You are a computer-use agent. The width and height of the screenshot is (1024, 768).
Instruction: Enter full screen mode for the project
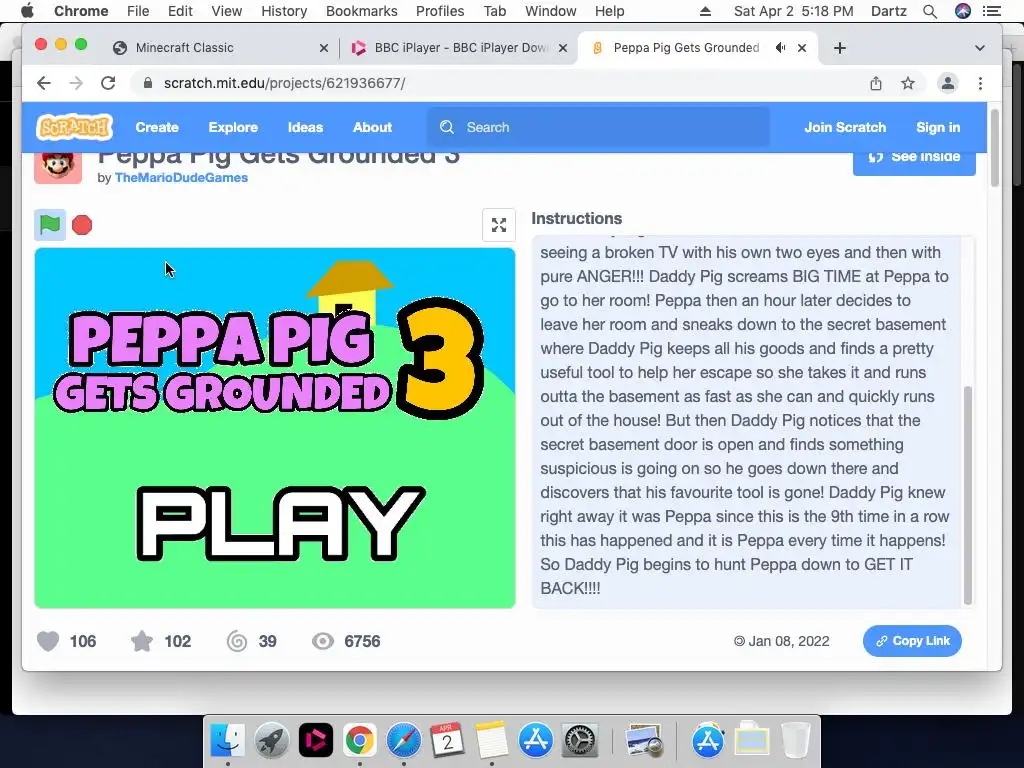tap(499, 225)
